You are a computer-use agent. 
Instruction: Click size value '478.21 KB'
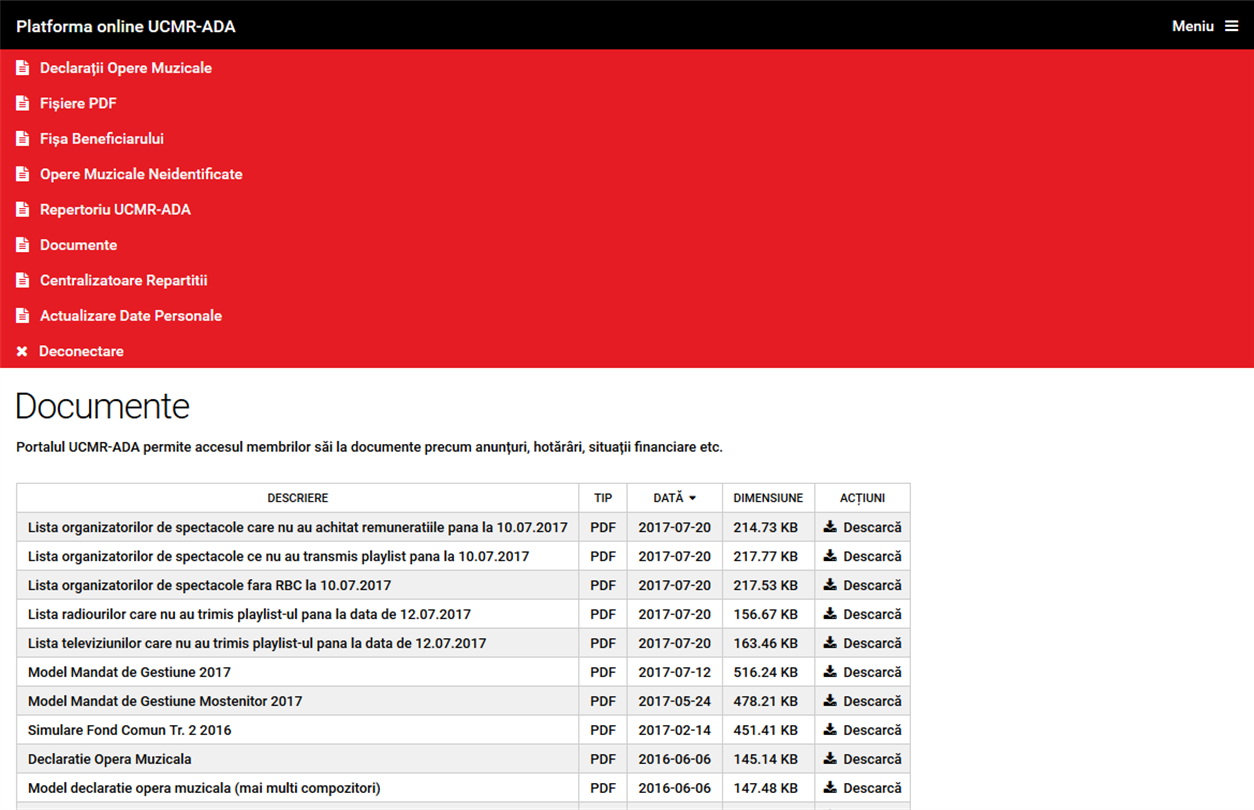click(768, 701)
